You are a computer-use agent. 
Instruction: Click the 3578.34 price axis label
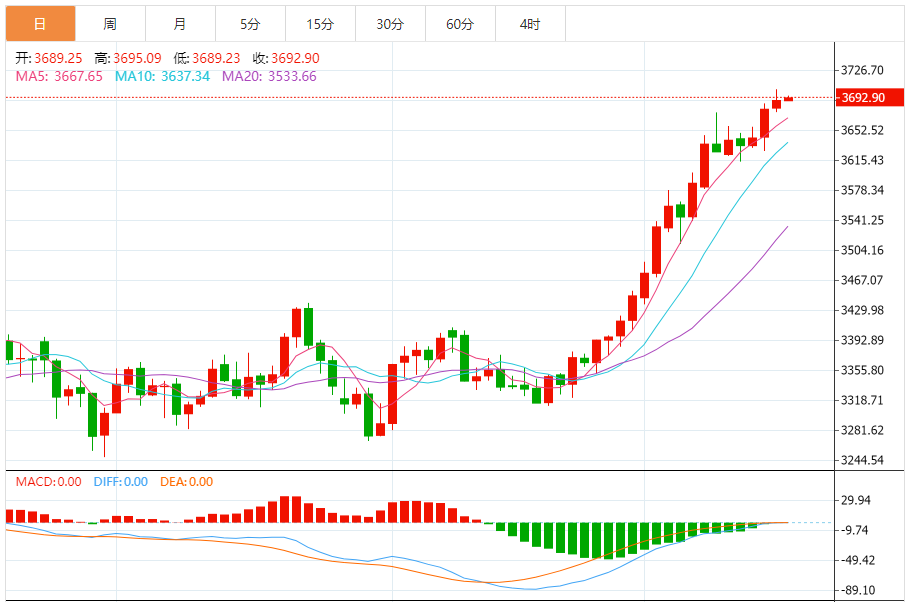pyautogui.click(x=862, y=190)
